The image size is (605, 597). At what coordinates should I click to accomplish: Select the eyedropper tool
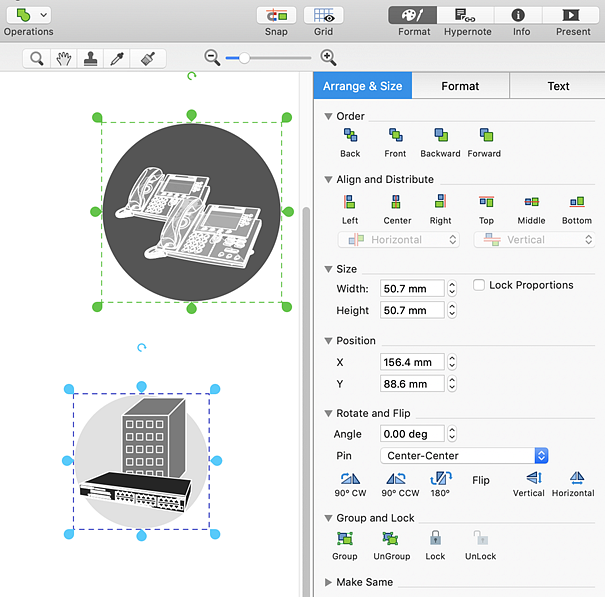pyautogui.click(x=116, y=59)
